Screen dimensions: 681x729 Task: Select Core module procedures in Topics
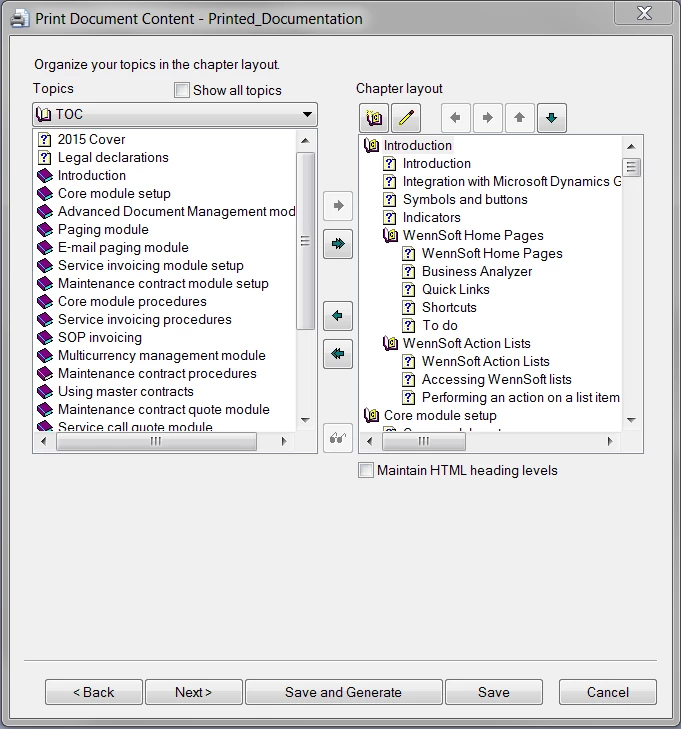pos(132,301)
